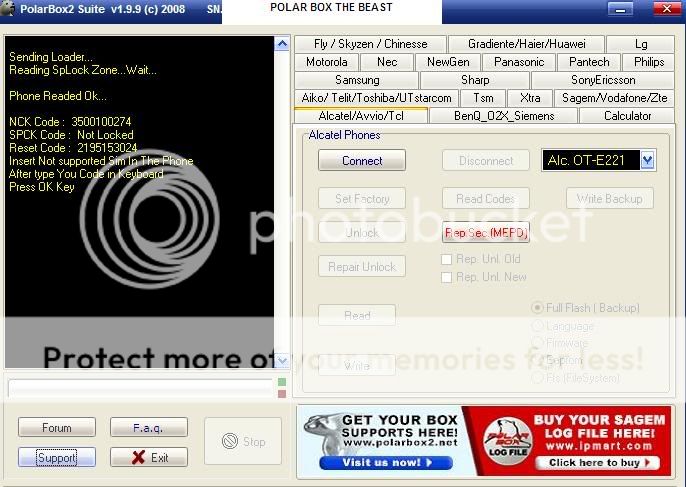The image size is (686, 487).
Task: Switch to the Philips tab
Action: click(x=649, y=62)
